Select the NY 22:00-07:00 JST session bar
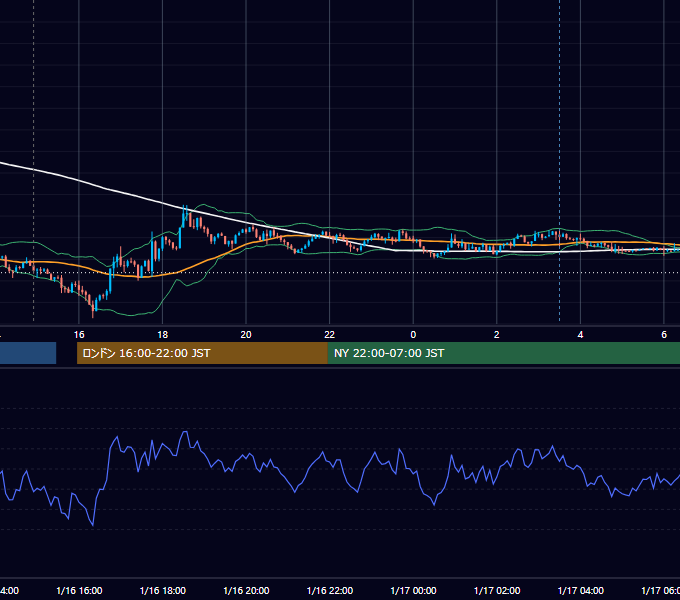This screenshot has width=680, height=600. coord(503,353)
